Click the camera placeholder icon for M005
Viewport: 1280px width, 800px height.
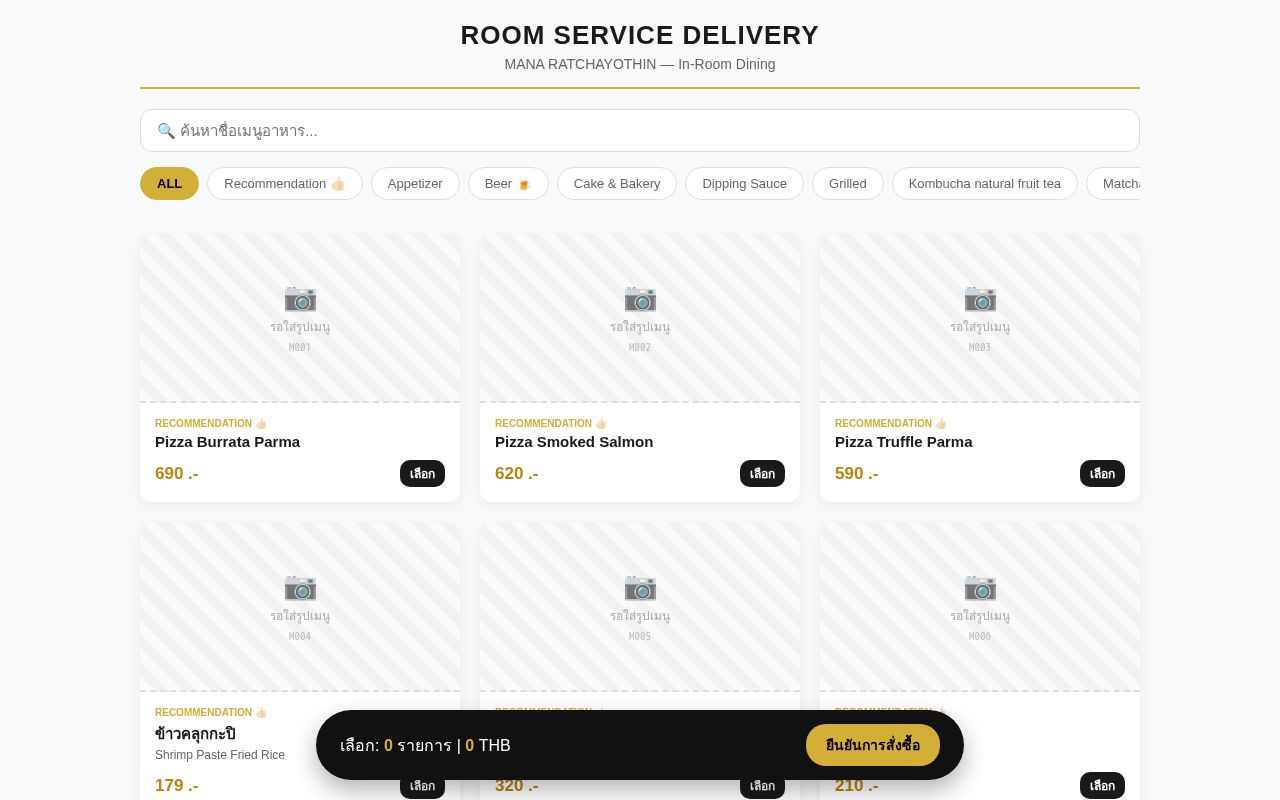click(x=640, y=586)
